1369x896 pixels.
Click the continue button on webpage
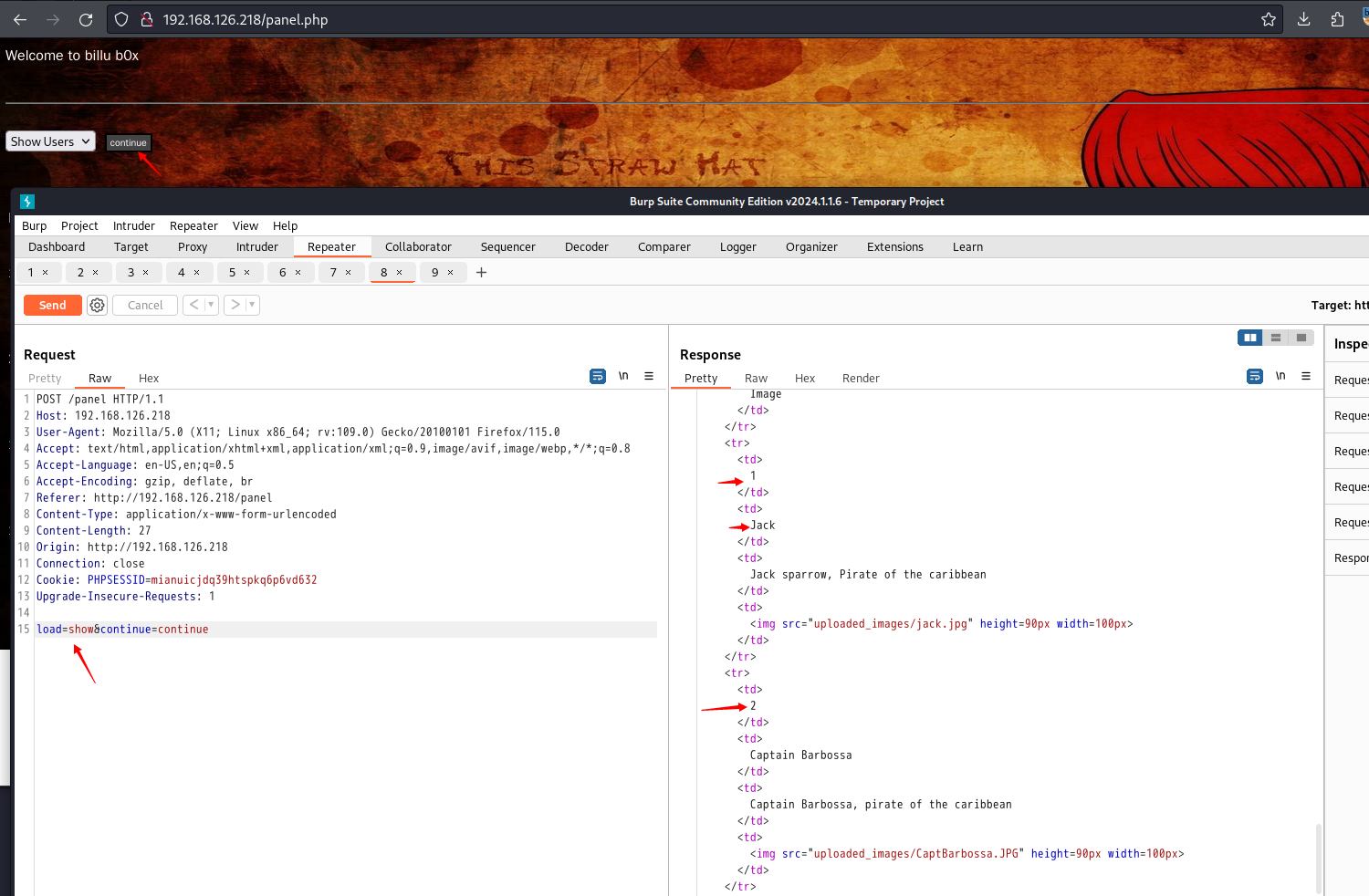click(x=128, y=142)
